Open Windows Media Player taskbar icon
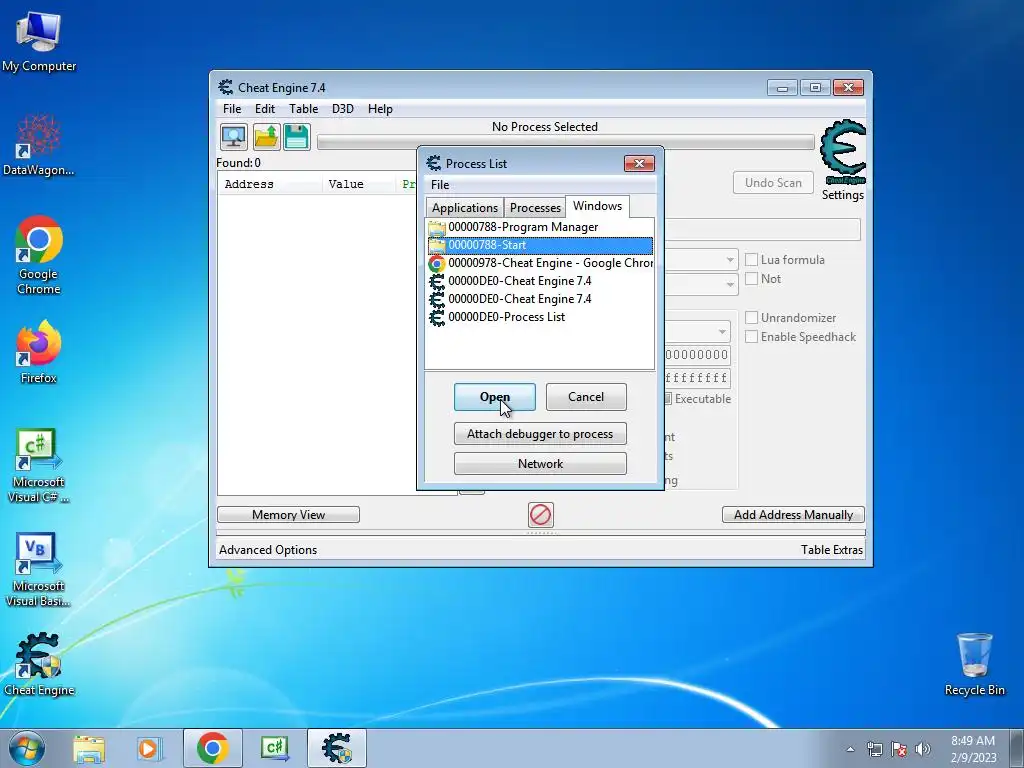The height and width of the screenshot is (768, 1024). [x=149, y=748]
